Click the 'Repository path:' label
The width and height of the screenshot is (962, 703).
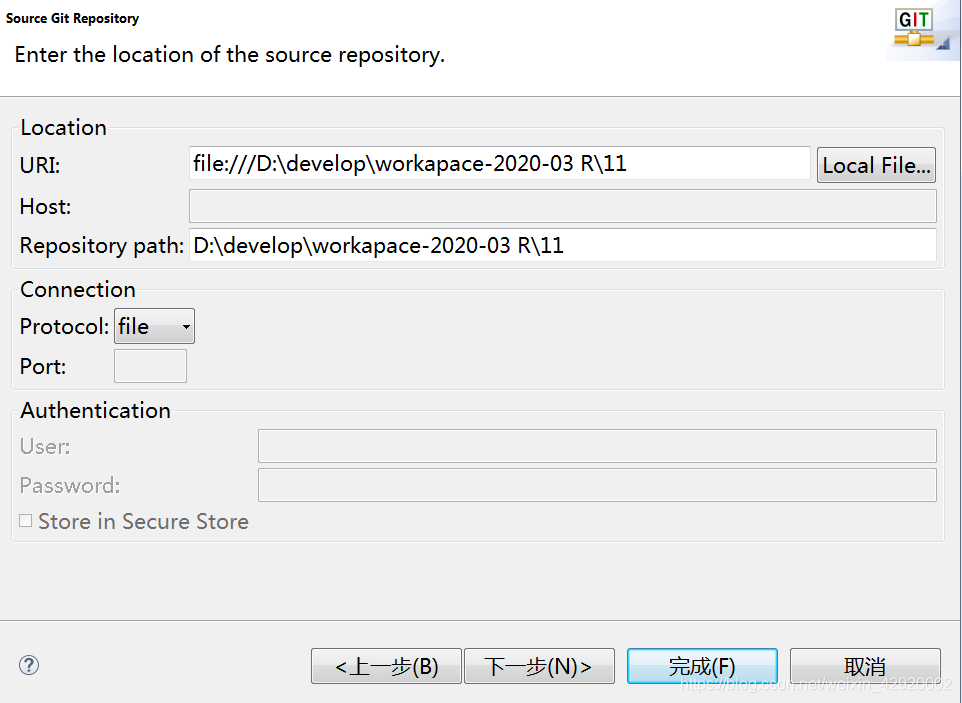(102, 246)
